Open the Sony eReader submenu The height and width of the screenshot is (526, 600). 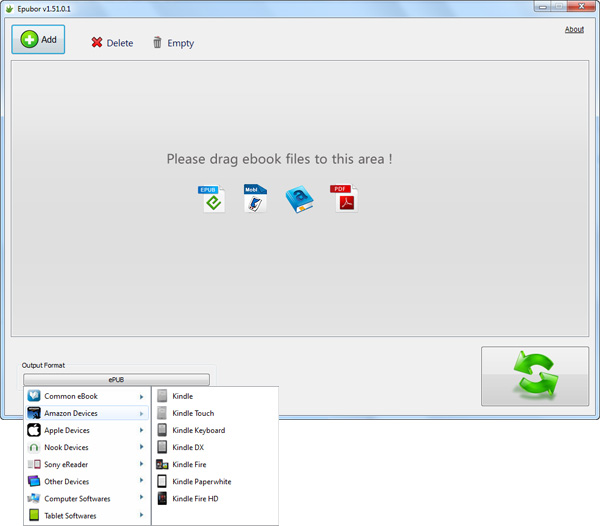(87, 464)
